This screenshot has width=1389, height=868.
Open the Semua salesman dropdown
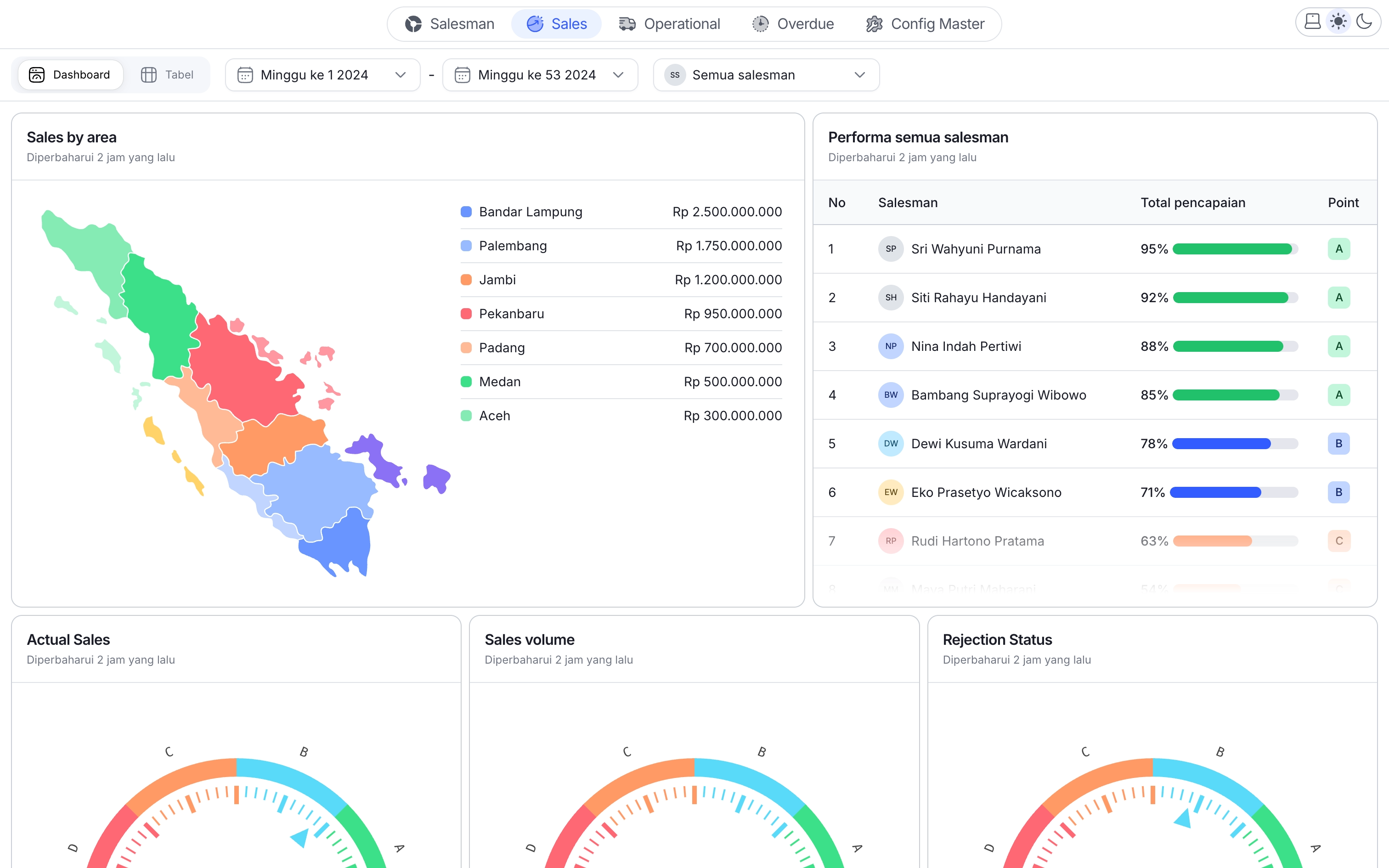click(x=766, y=74)
